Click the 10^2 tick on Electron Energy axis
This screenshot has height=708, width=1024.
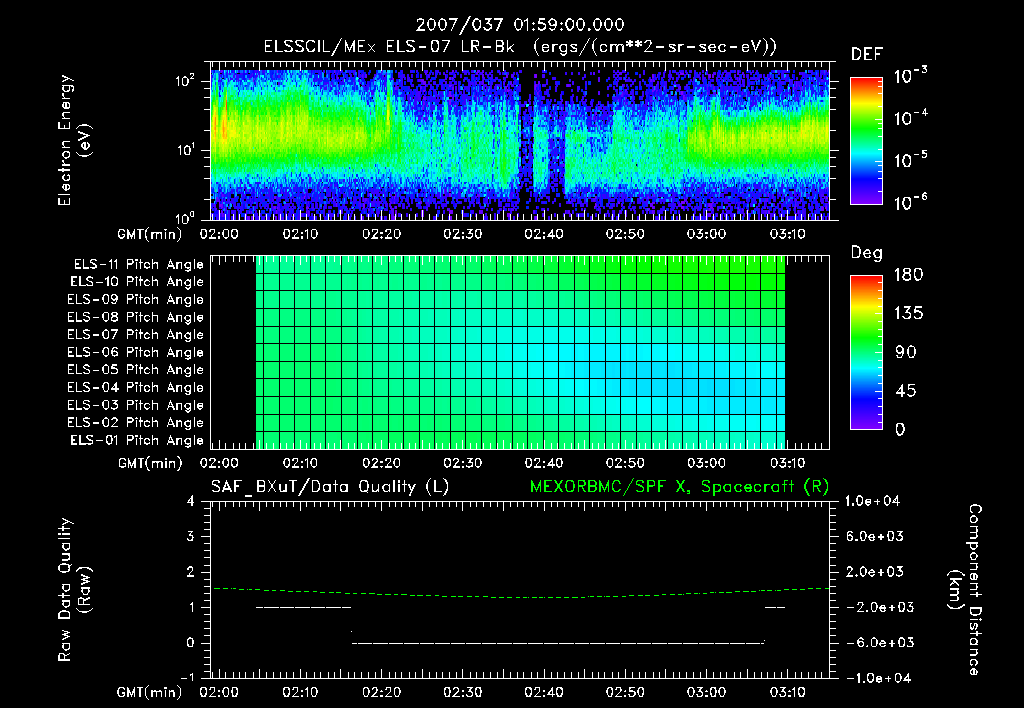pos(185,81)
